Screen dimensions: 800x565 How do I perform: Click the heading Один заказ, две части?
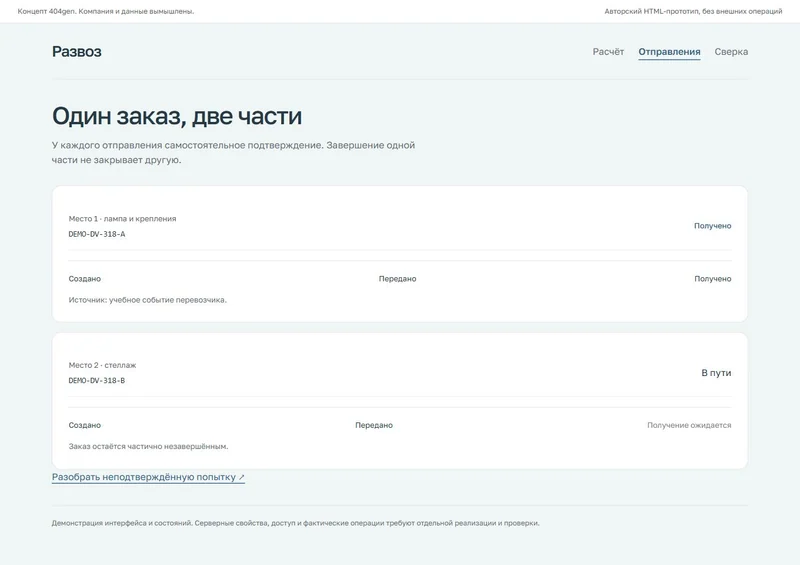click(x=177, y=116)
